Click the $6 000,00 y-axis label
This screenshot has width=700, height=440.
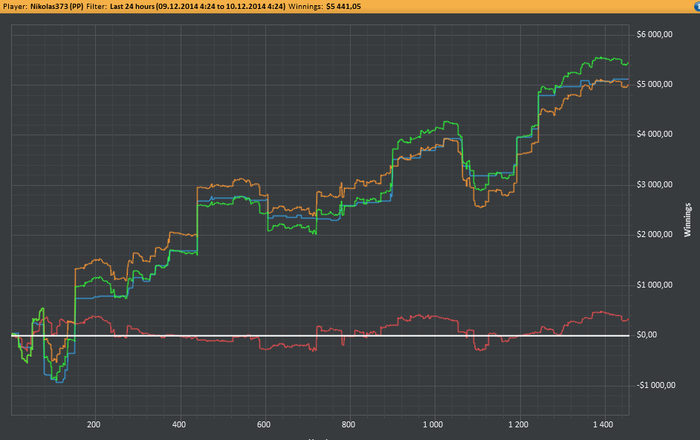tap(654, 34)
